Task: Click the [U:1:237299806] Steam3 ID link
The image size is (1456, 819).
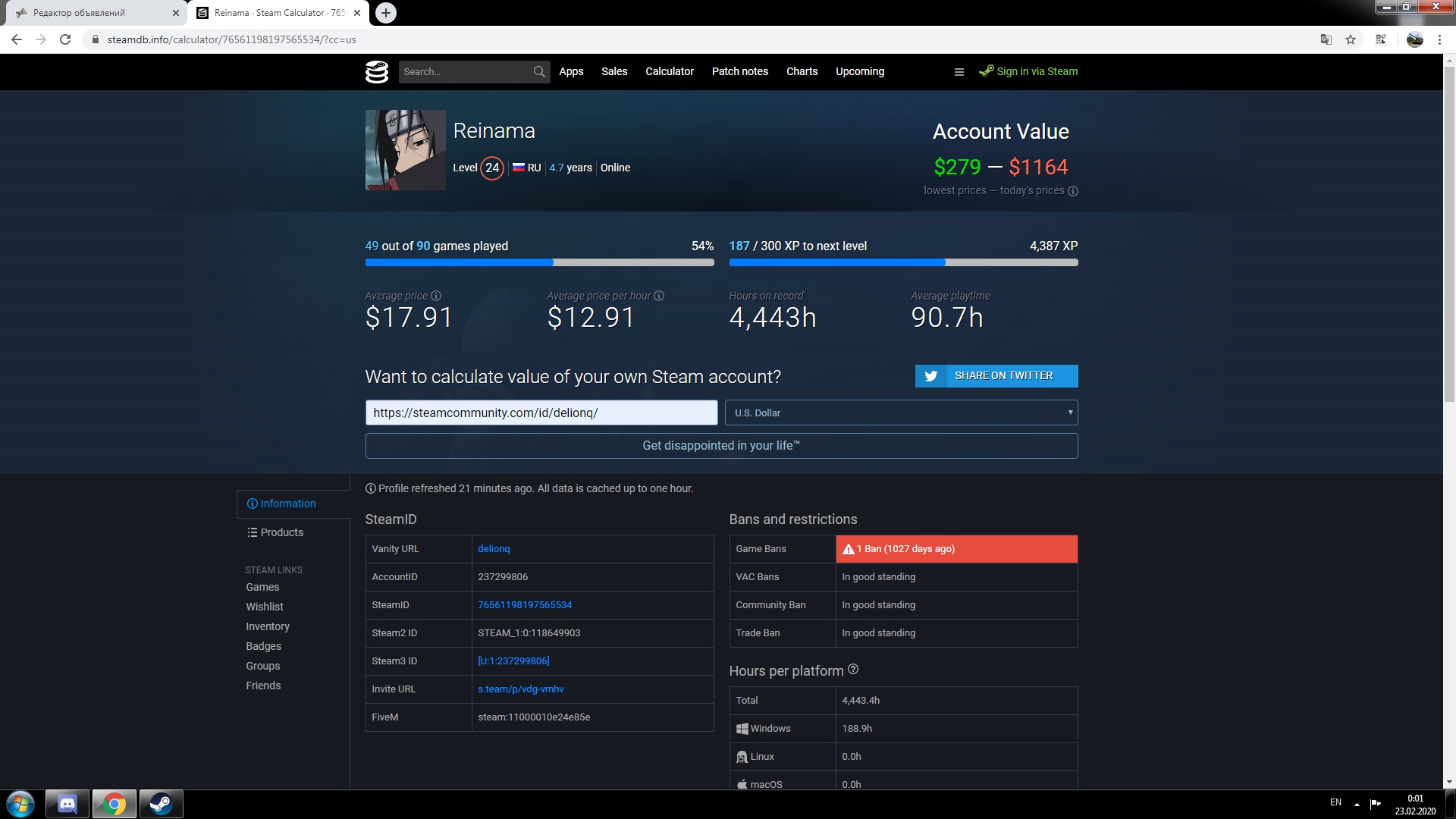Action: (x=513, y=661)
